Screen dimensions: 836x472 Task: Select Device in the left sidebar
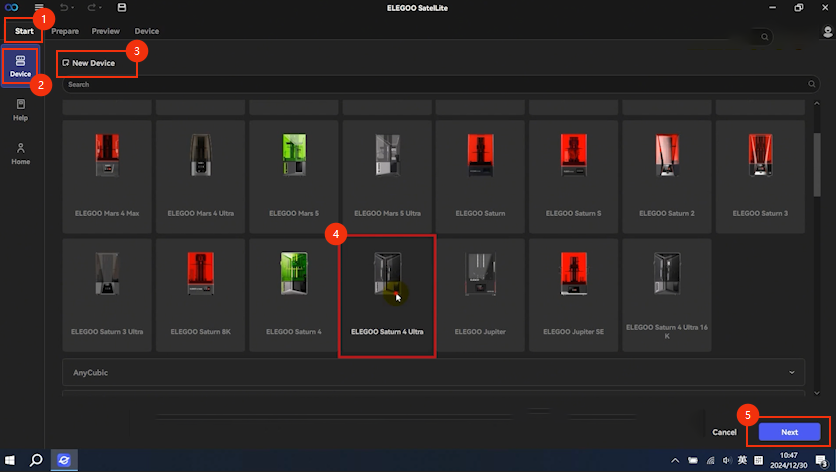20,66
